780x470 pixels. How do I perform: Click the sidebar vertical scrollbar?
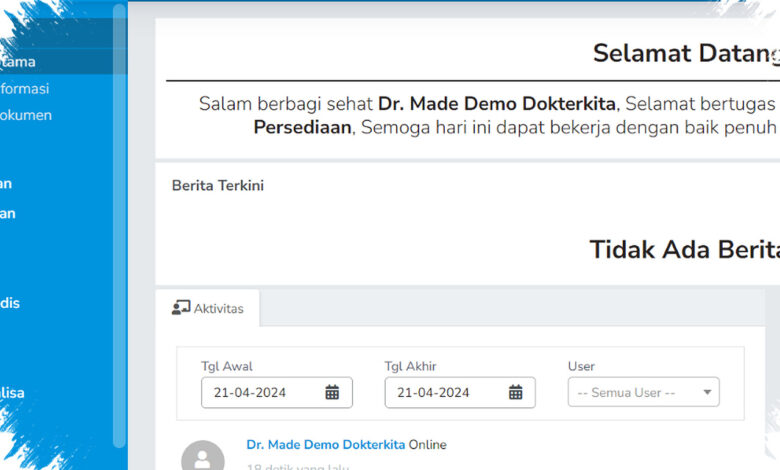(119, 226)
